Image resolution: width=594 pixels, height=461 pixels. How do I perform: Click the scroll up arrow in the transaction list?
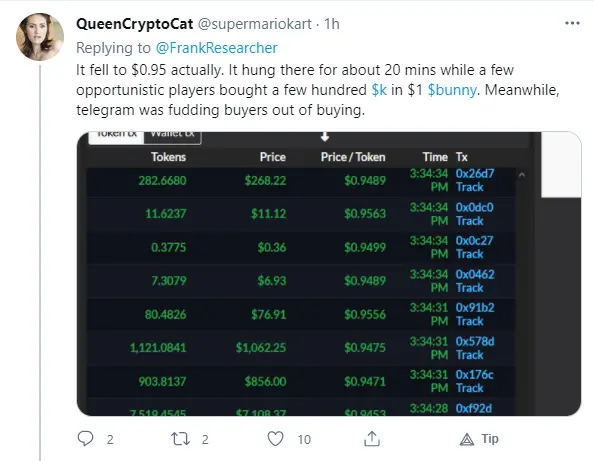coord(522,175)
